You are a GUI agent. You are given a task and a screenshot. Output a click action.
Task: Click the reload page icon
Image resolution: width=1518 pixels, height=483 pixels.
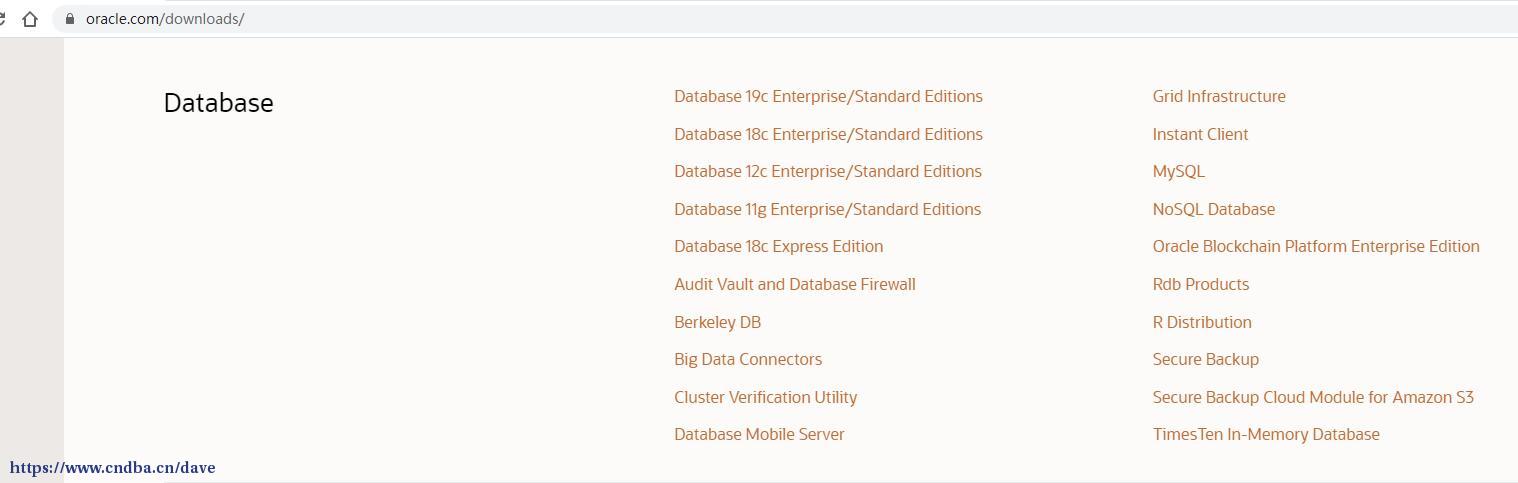(x=3, y=19)
